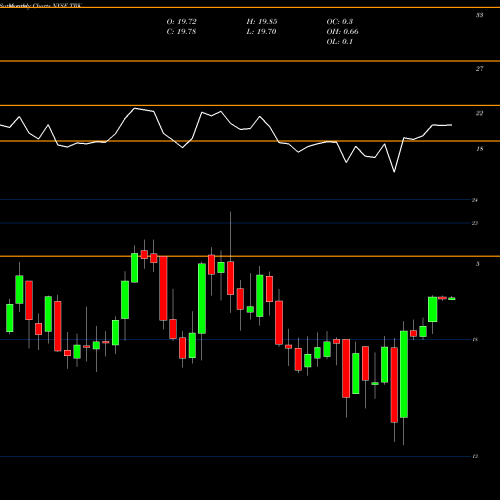
Task: Click the lowest dip of the white line
Action: pos(394,172)
